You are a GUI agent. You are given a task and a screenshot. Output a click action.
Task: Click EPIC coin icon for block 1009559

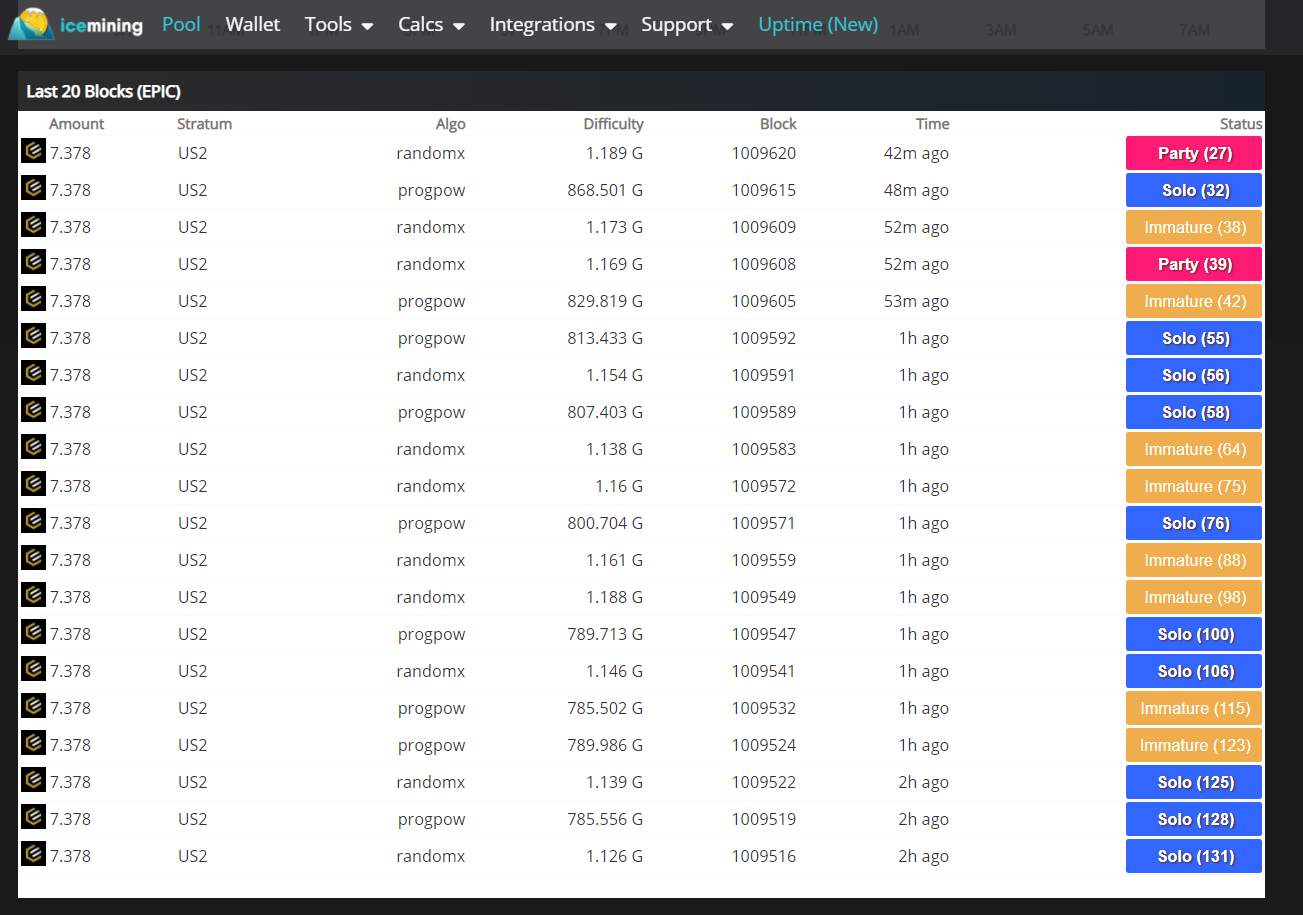click(33, 558)
